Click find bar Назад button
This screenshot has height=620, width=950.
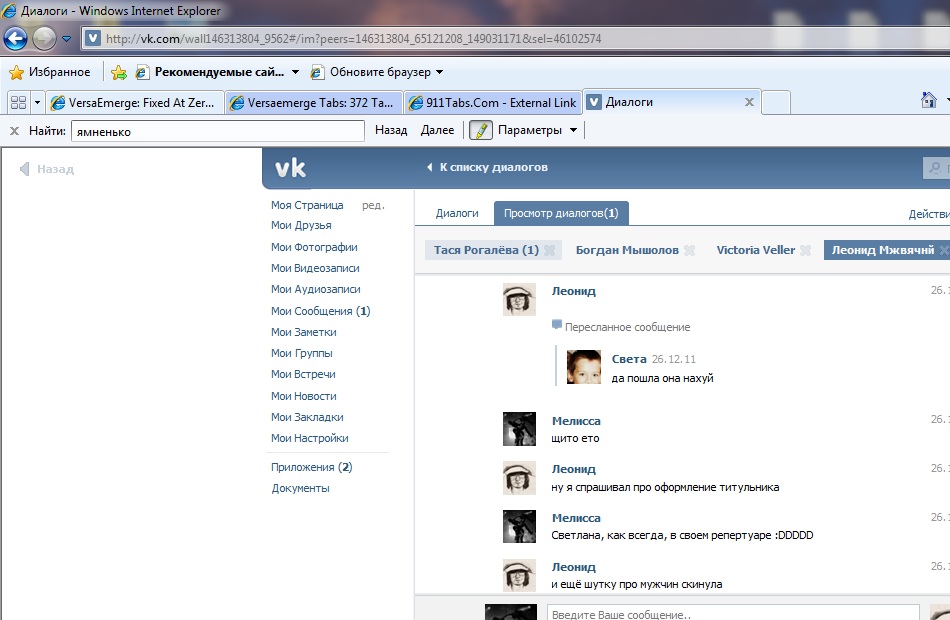point(391,130)
